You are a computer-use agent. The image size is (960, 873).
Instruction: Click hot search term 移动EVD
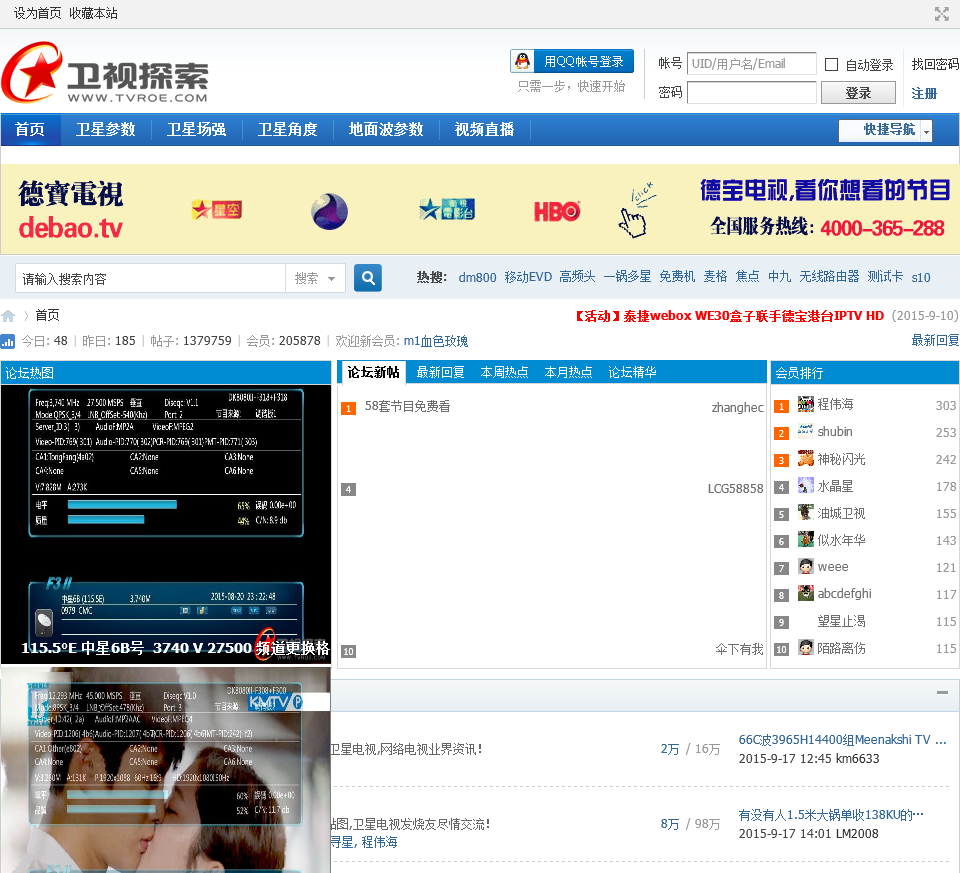(528, 277)
